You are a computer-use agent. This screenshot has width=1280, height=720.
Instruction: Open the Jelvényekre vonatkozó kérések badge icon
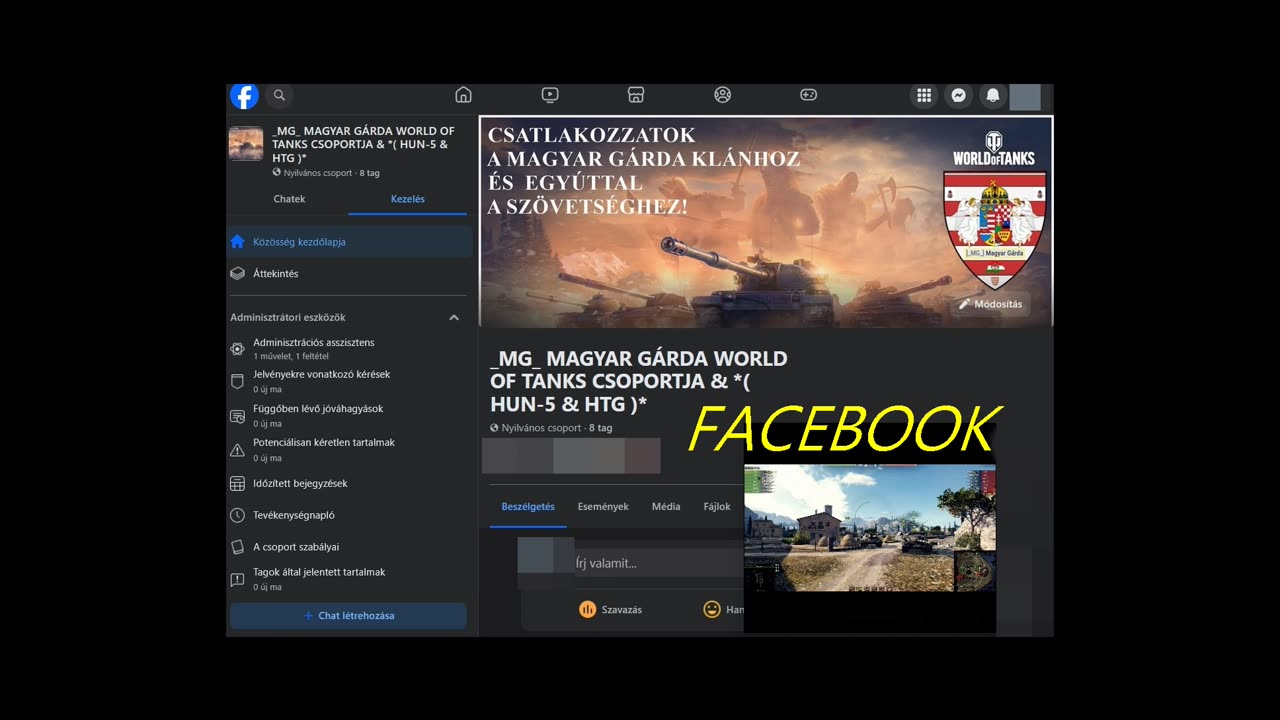[x=237, y=381]
